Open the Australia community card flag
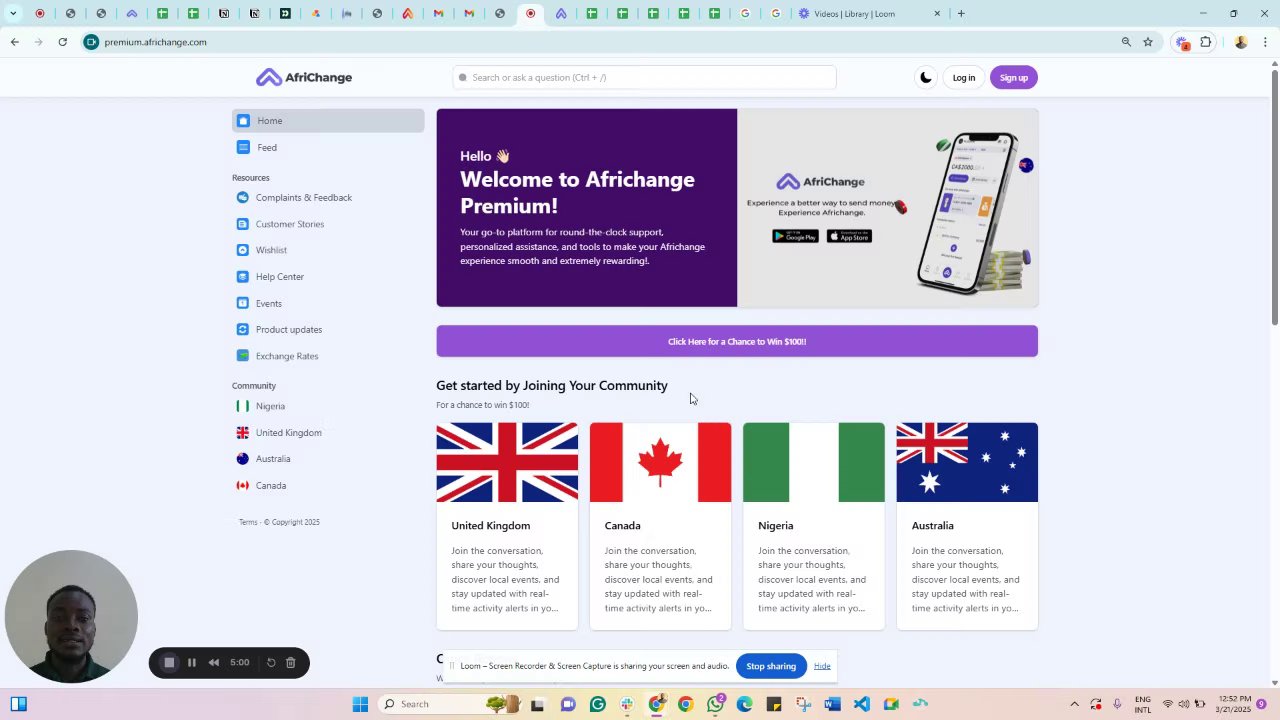The image size is (1280, 720). pyautogui.click(x=967, y=462)
